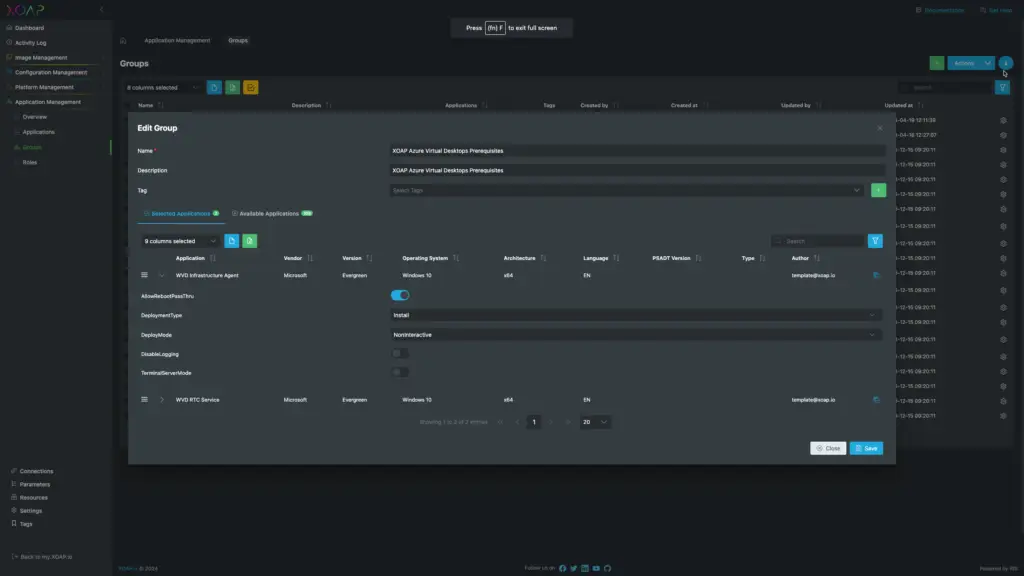
Task: Click the green add group plus button
Action: [936, 63]
